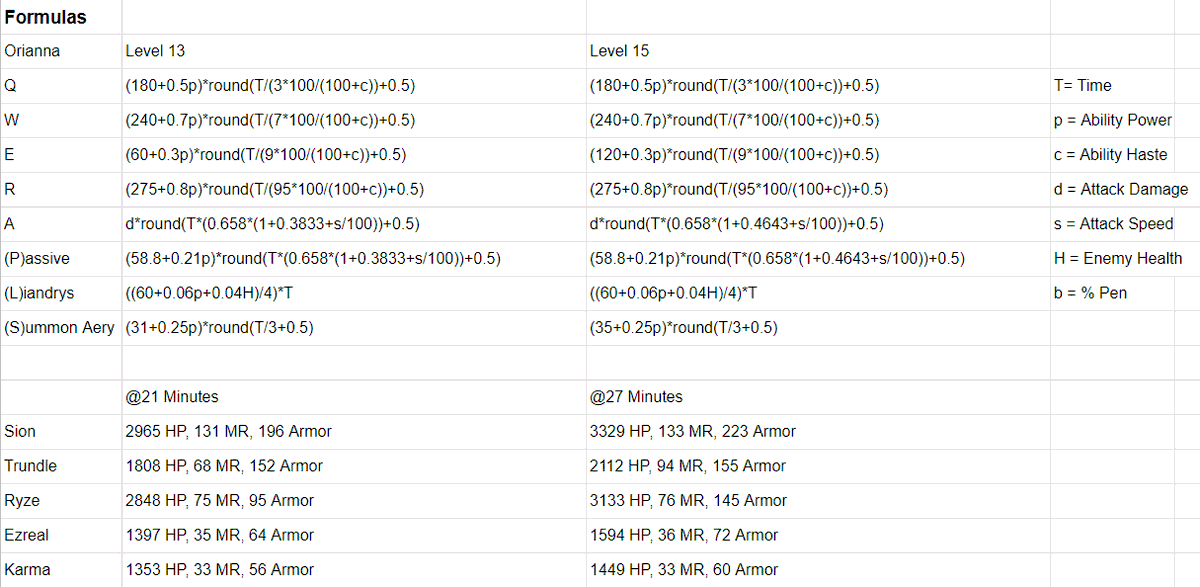Click the 'Karma' row label
The width and height of the screenshot is (1200, 587).
(x=60, y=570)
